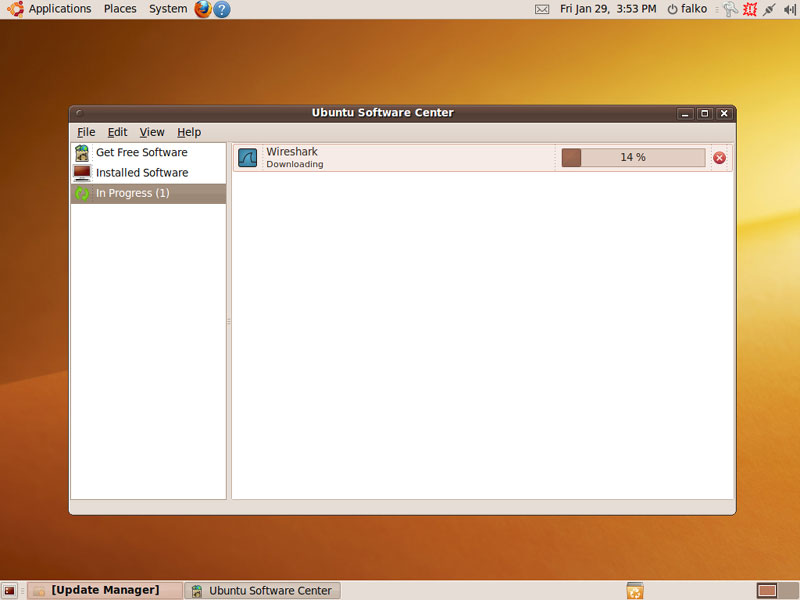Open the trash icon in bottom panel
Image resolution: width=800 pixels, height=600 pixels.
pyautogui.click(x=634, y=591)
